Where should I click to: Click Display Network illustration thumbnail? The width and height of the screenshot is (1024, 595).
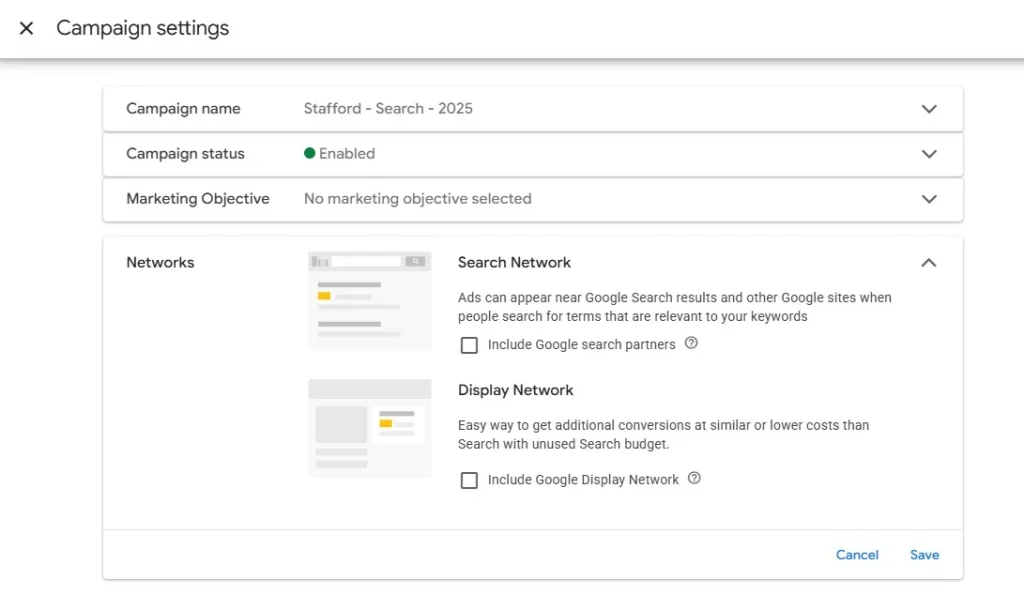point(370,428)
